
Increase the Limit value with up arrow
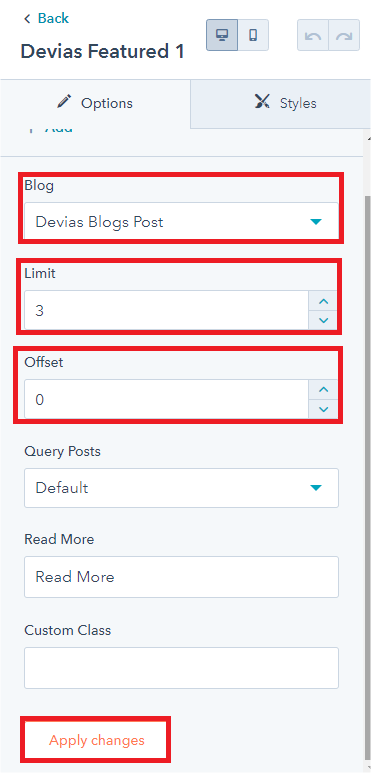323,301
